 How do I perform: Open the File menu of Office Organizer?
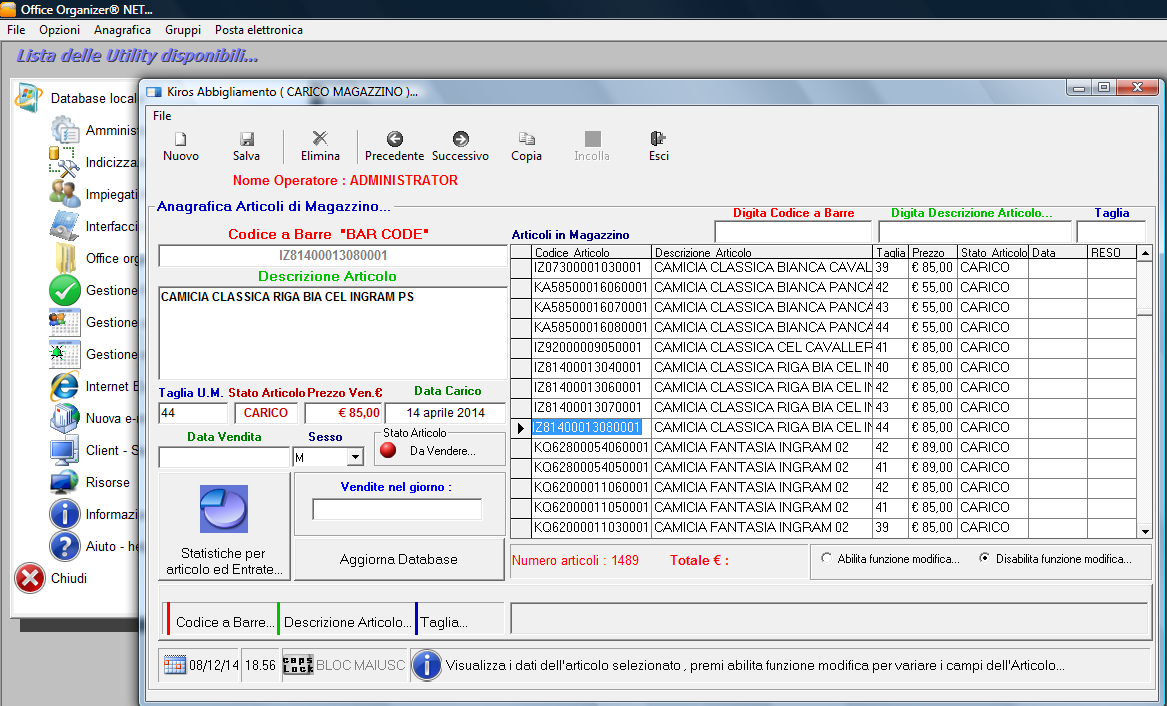click(16, 30)
